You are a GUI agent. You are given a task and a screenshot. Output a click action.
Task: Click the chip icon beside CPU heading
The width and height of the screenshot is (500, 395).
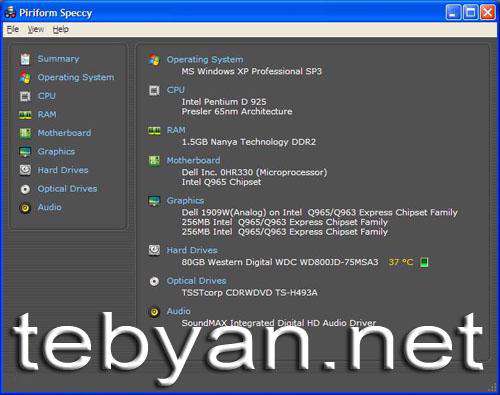point(154,90)
